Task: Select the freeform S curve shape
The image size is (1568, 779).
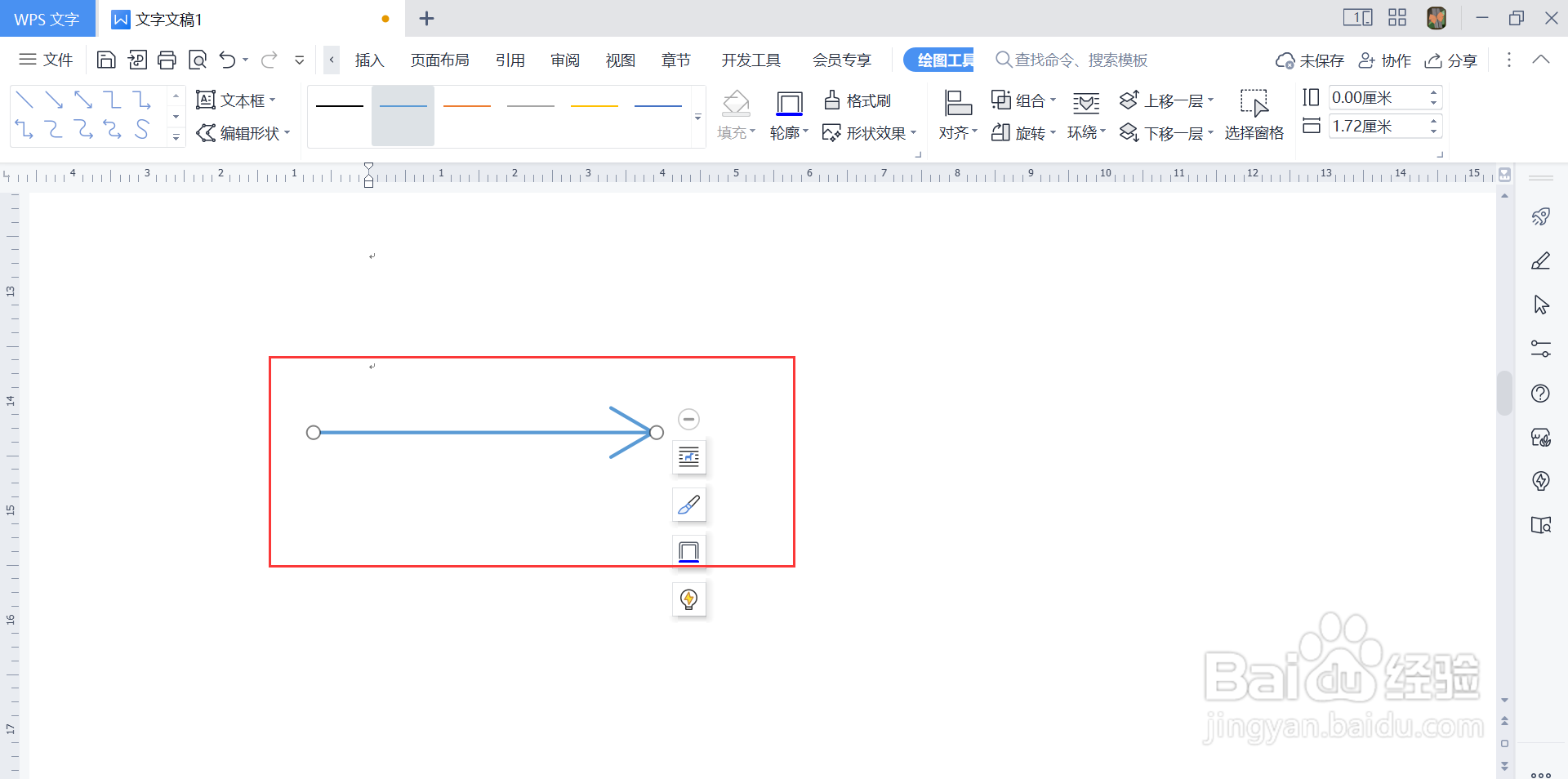Action: 142,129
